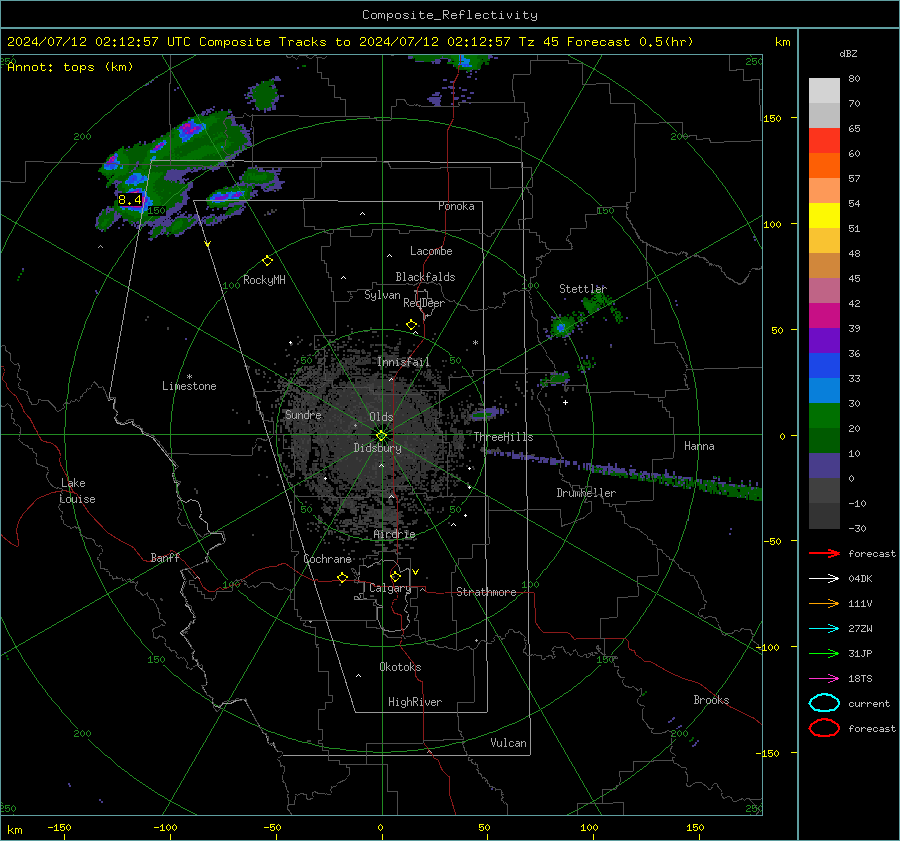Click the Stettler town label
The height and width of the screenshot is (841, 900).
pos(583,289)
